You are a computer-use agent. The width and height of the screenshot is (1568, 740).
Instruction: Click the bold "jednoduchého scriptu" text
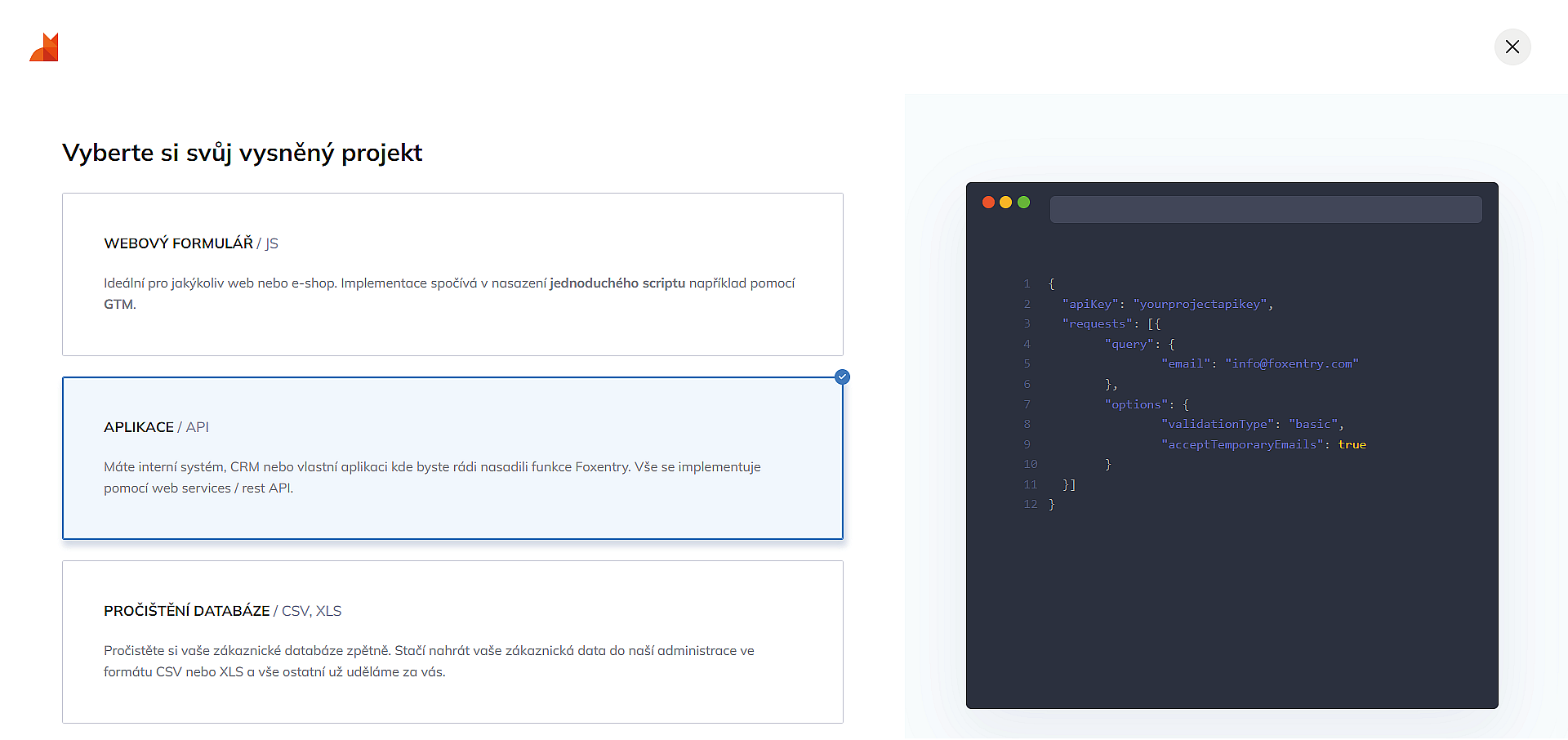pyautogui.click(x=617, y=283)
